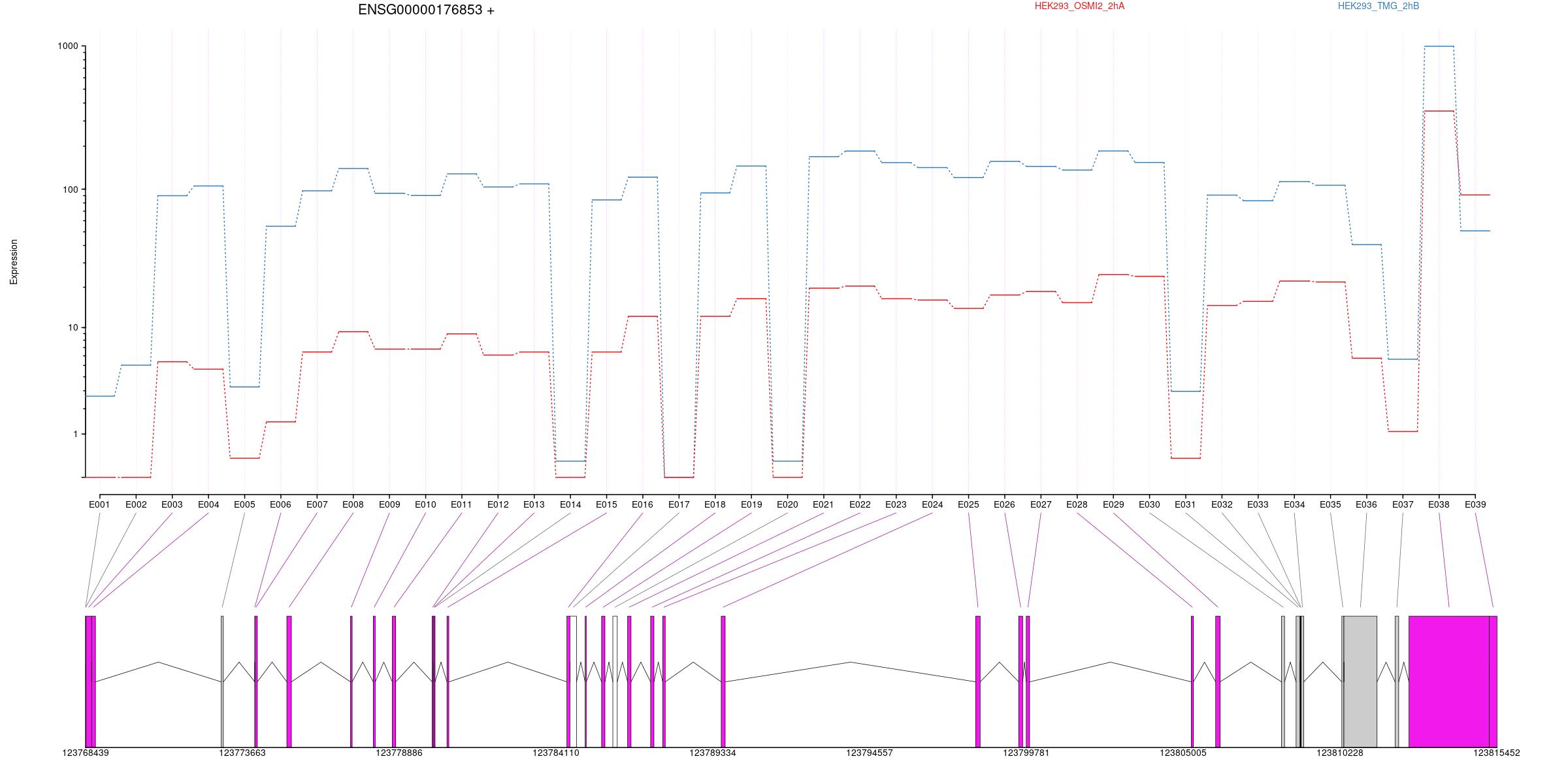This screenshot has width=1568, height=784.
Task: Click exon label E027
Action: click(x=1041, y=504)
